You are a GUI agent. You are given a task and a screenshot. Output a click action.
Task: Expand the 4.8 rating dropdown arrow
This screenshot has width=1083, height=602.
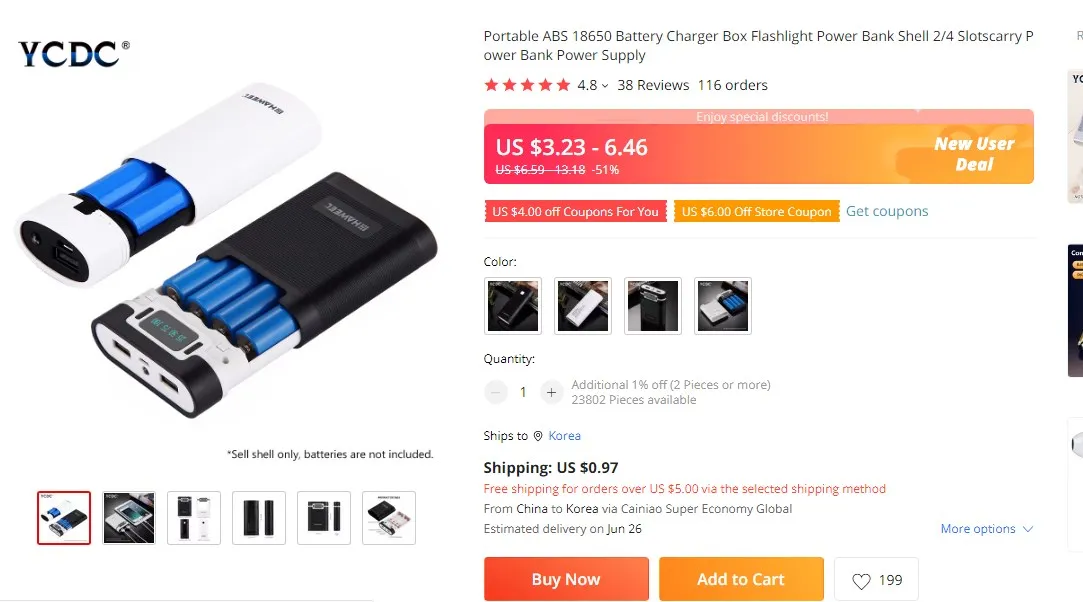(605, 86)
